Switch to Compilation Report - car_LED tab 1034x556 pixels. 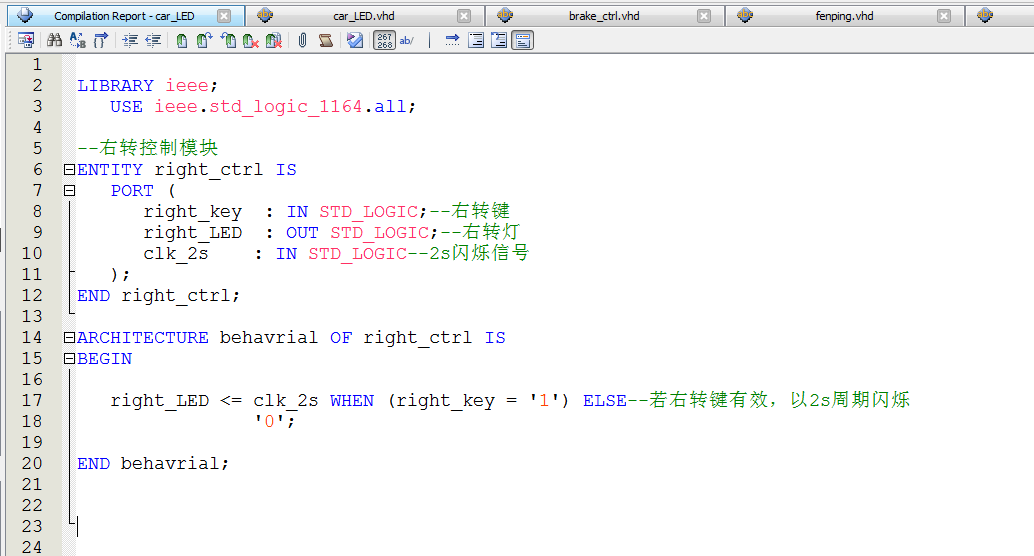[124, 16]
